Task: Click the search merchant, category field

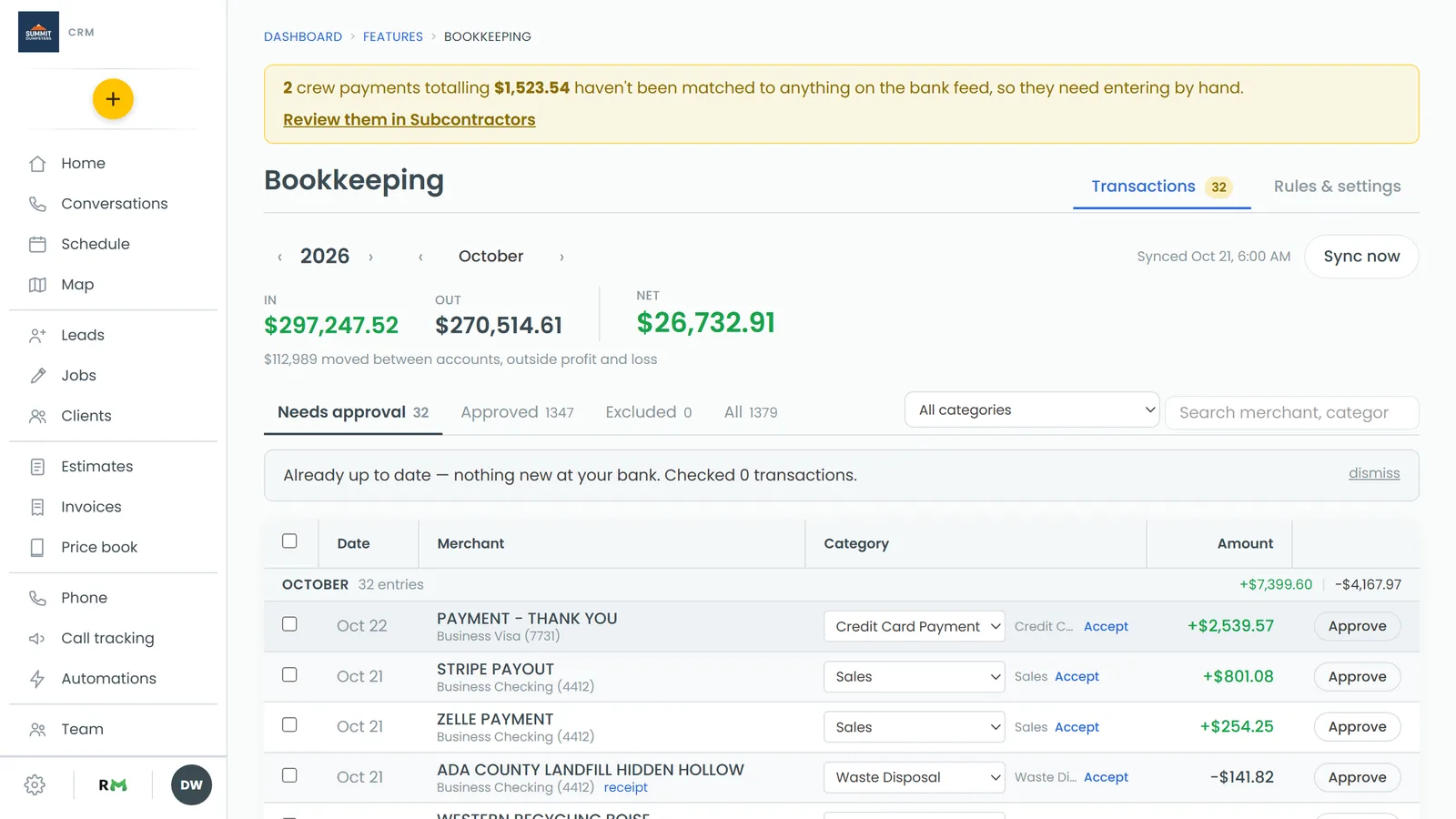Action: [x=1292, y=413]
